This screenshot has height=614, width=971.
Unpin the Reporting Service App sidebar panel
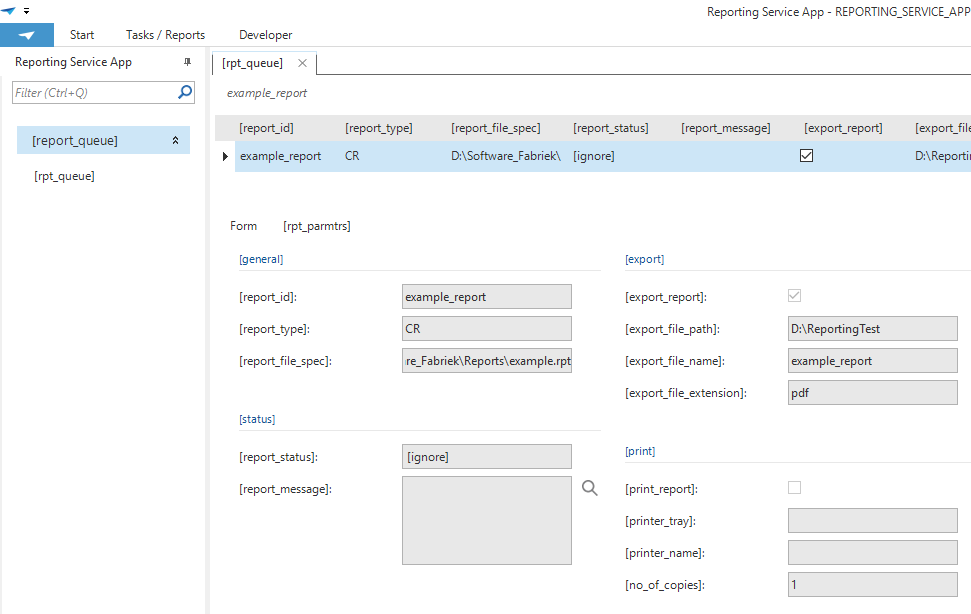pyautogui.click(x=186, y=61)
